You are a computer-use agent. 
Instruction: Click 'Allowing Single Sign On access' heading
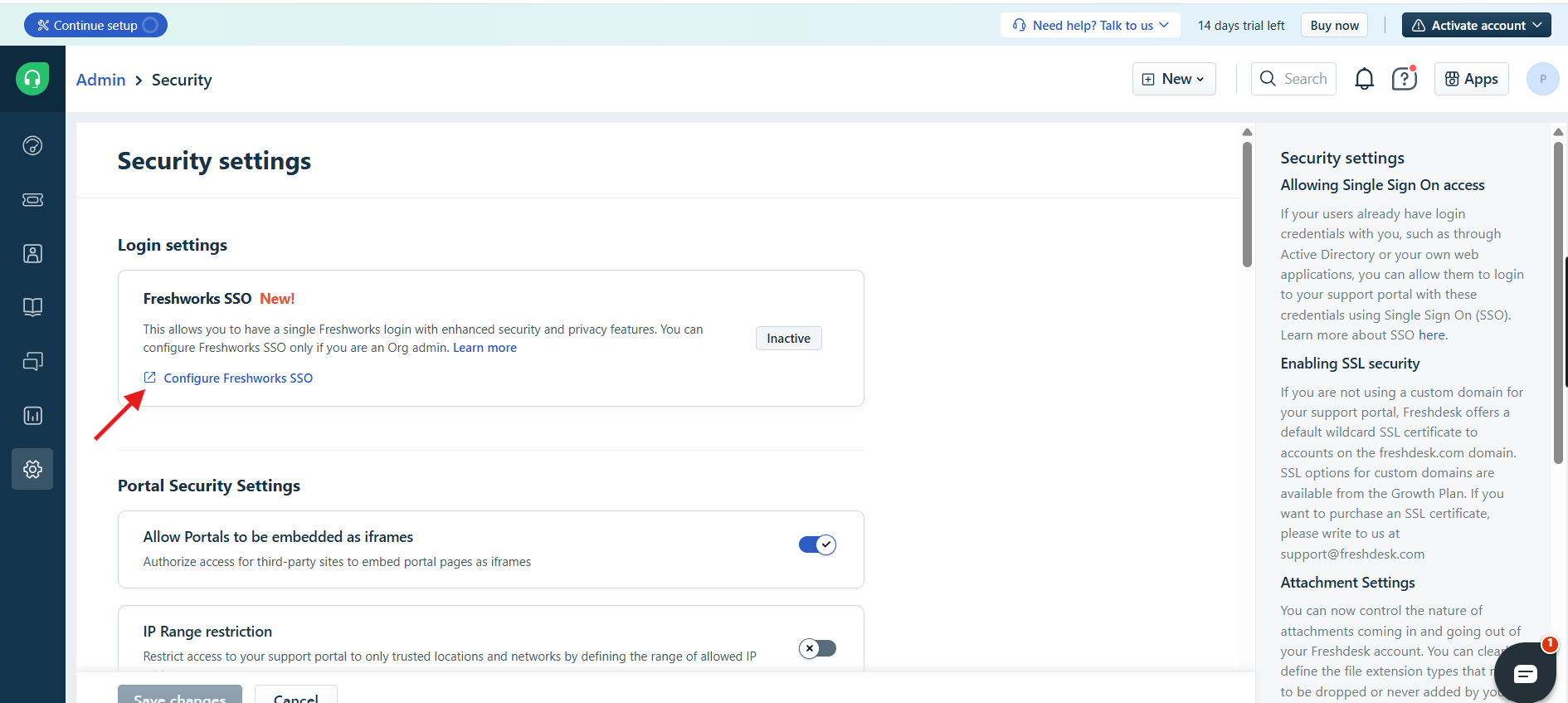(x=1382, y=185)
